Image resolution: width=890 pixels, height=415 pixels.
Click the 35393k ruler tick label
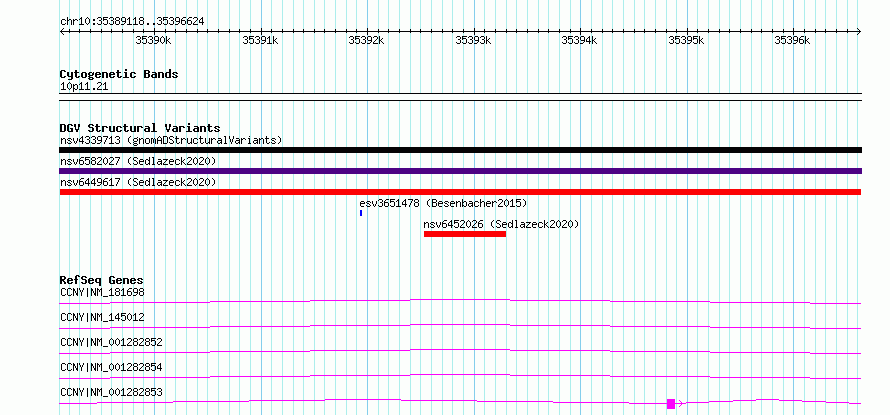tap(473, 40)
